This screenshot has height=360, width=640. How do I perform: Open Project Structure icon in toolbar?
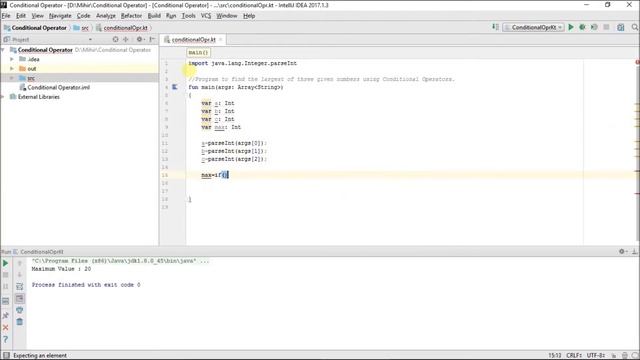[621, 27]
